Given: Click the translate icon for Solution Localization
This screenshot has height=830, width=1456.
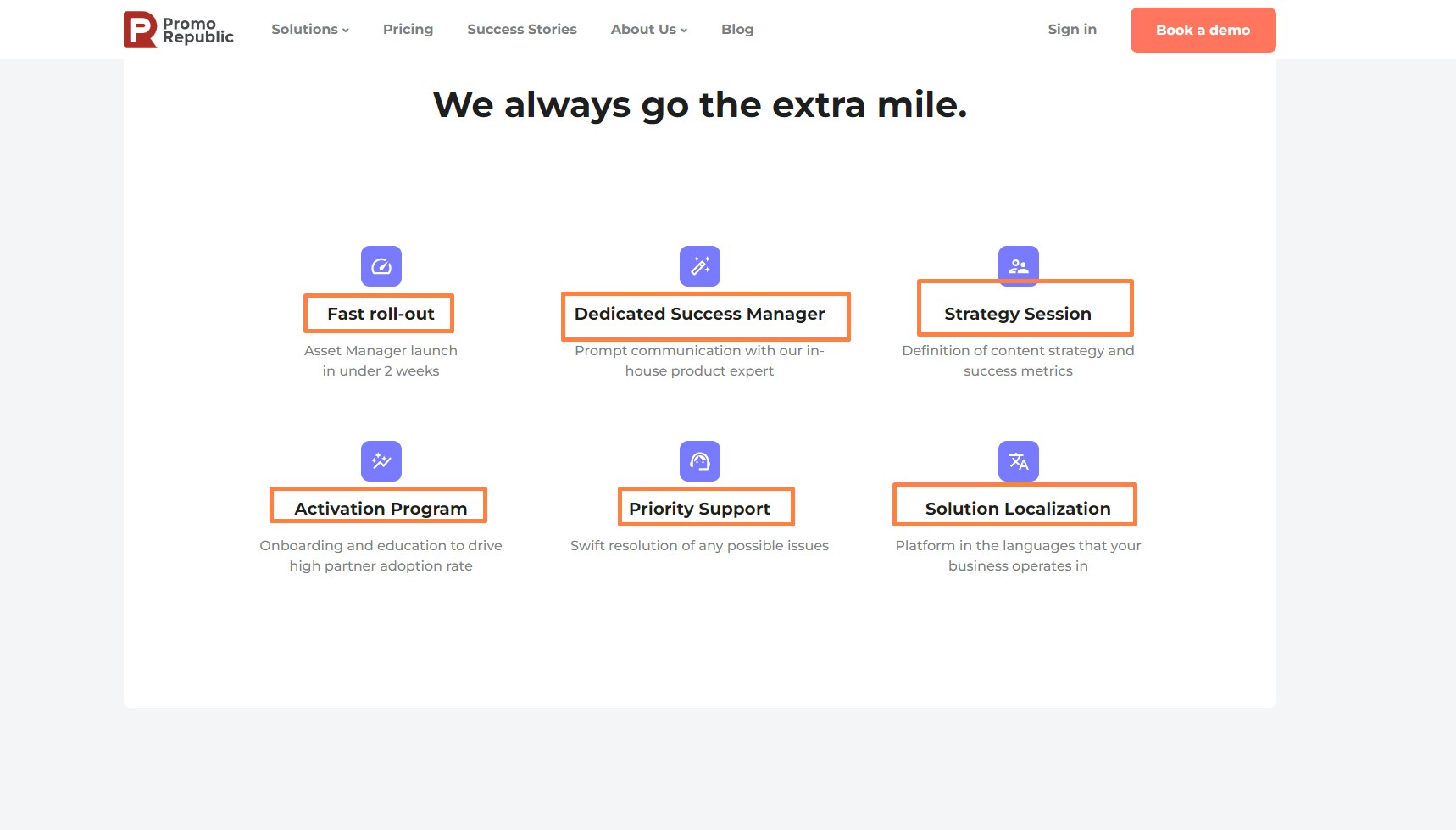Looking at the screenshot, I should click(1018, 461).
